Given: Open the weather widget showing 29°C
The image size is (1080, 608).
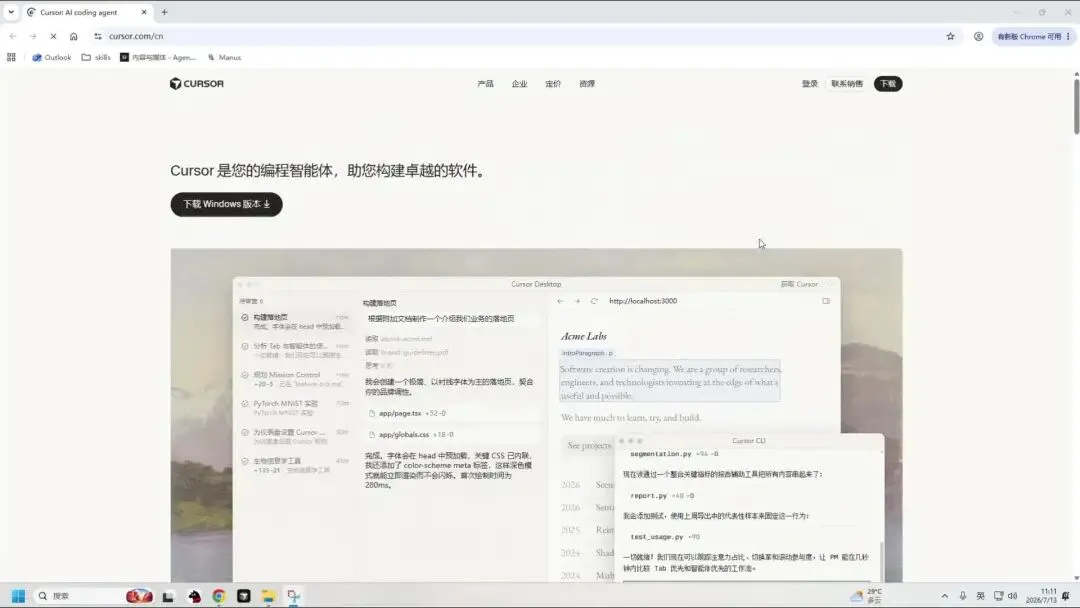Looking at the screenshot, I should (866, 596).
